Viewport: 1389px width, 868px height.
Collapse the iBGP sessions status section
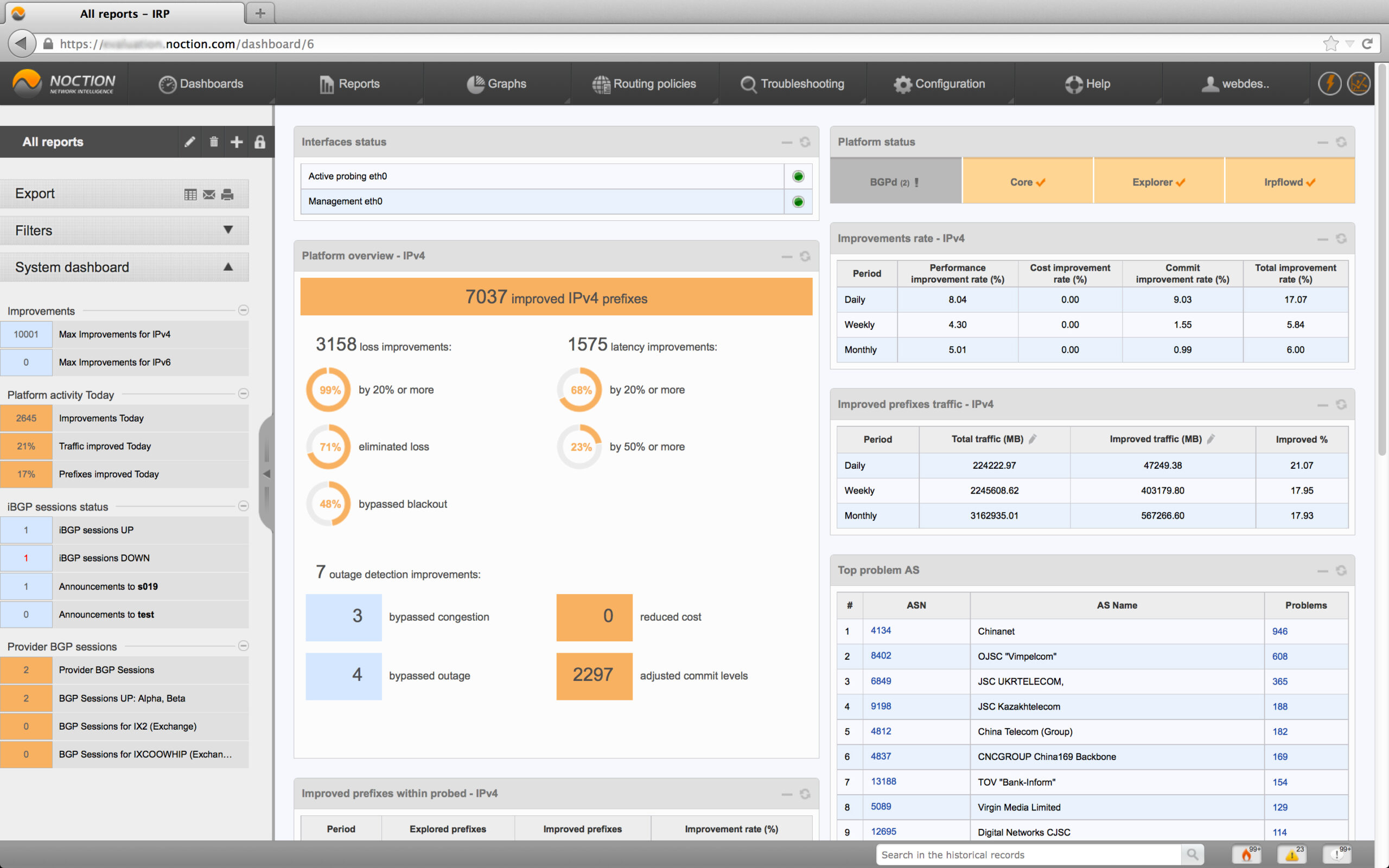[x=244, y=506]
